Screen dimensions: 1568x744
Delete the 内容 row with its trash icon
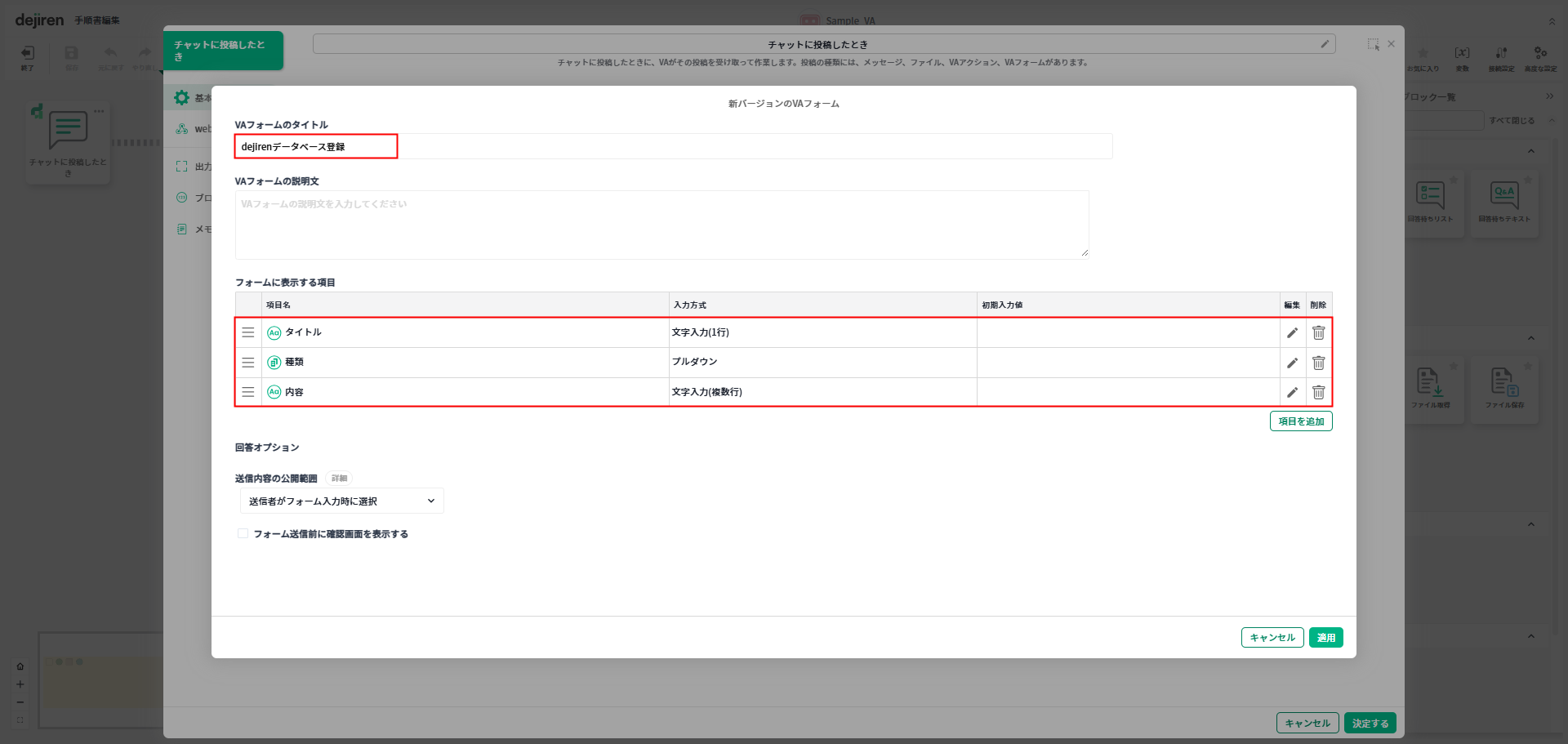(1318, 392)
